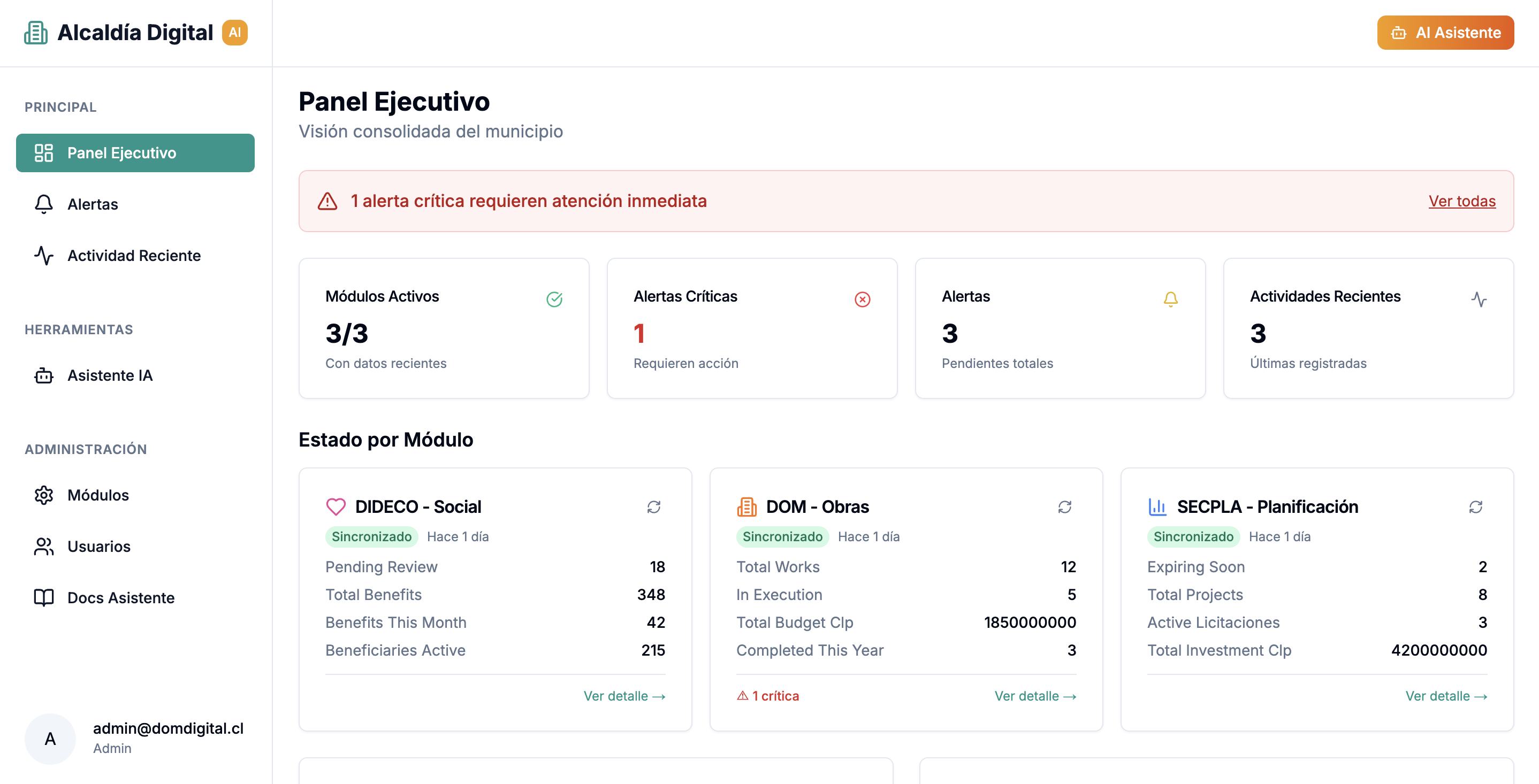Click the gear icon next to Módulos
This screenshot has height=784, width=1539.
click(44, 495)
